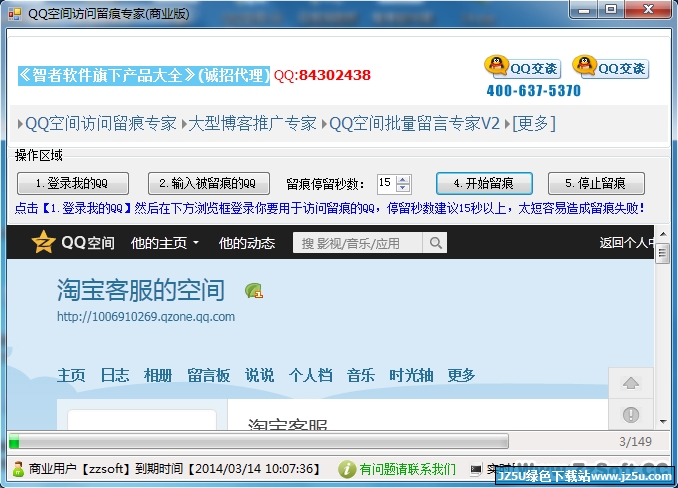The height and width of the screenshot is (488, 678).
Task: Stop tracing with 5.停止留痕 button
Action: pos(596,183)
